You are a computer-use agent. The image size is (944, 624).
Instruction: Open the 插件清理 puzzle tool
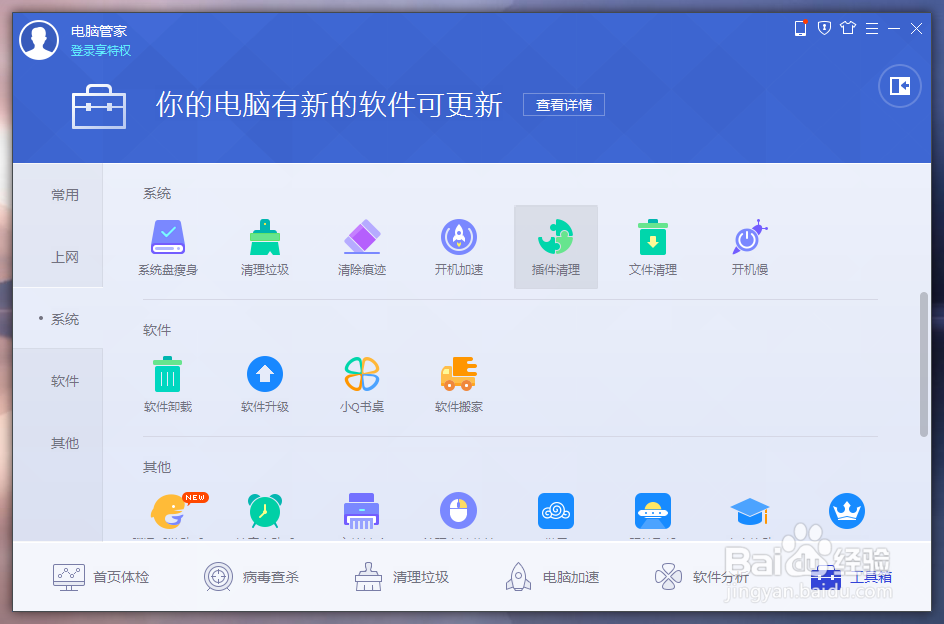pyautogui.click(x=556, y=247)
